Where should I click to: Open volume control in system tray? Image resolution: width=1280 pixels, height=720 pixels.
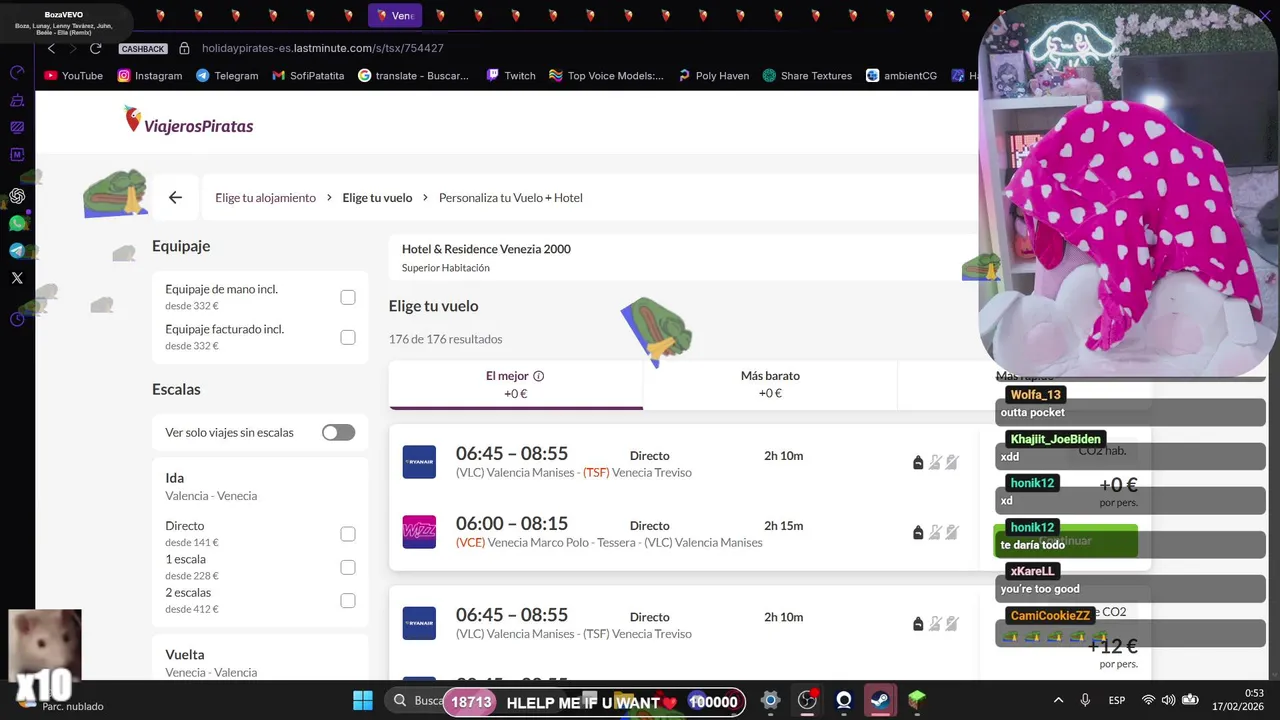click(1169, 700)
